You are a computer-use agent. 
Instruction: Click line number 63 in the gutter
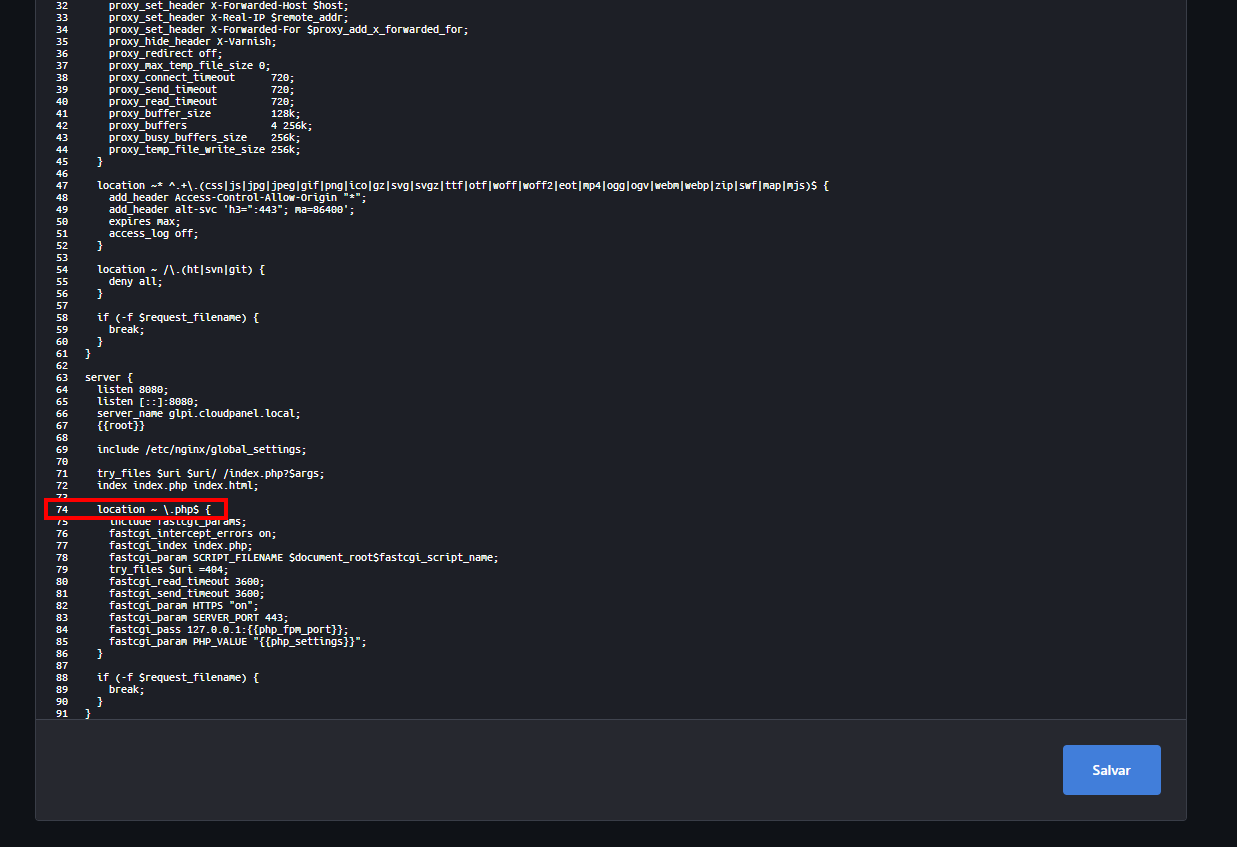pos(62,378)
